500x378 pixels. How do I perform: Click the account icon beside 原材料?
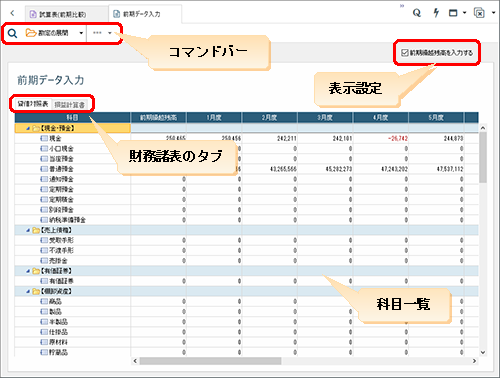[44, 342]
